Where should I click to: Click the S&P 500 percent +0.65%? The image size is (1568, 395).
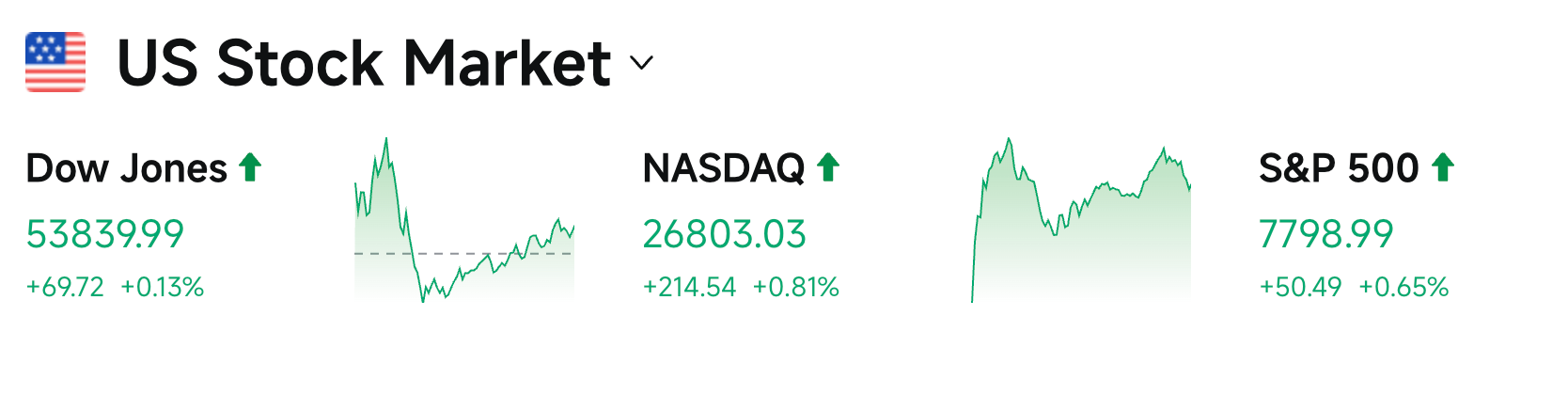pos(1403,287)
